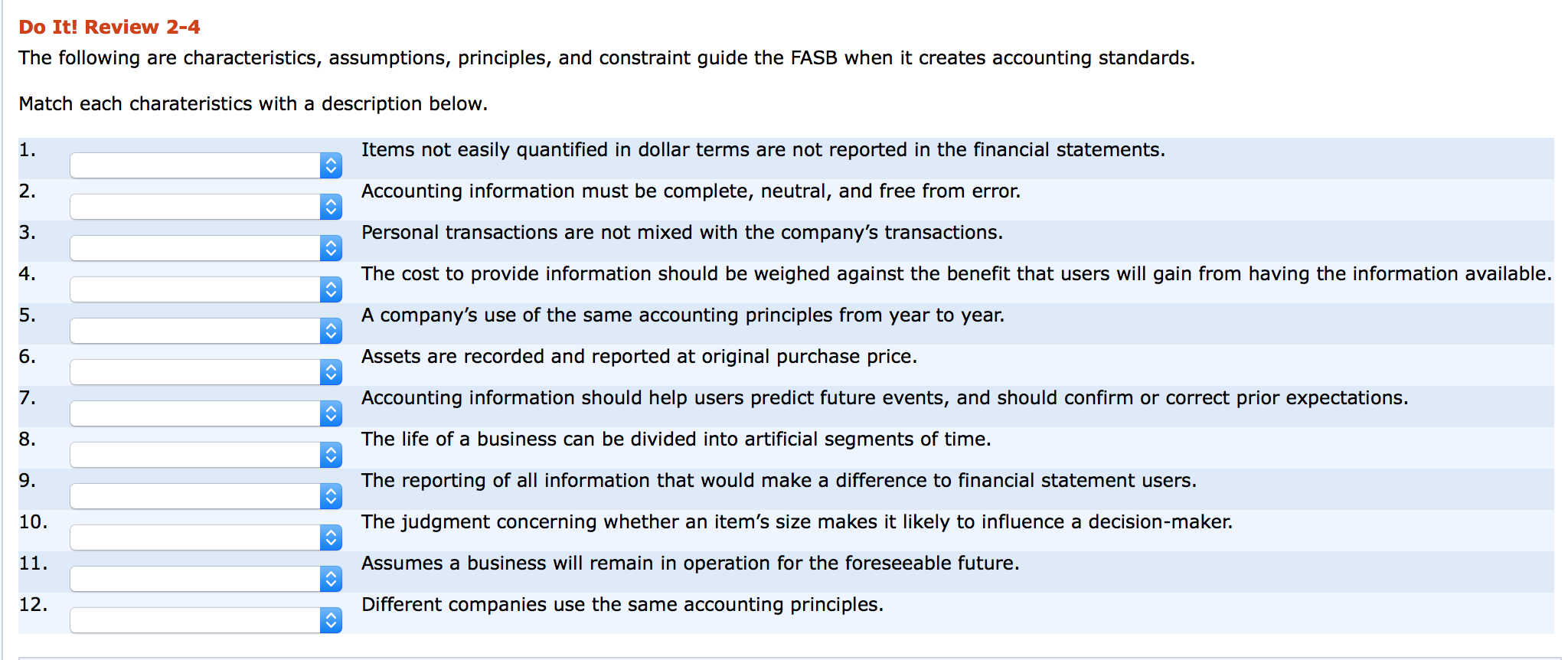1568x660 pixels.
Task: Expand the answer list for question 3
Action: pyautogui.click(x=205, y=248)
